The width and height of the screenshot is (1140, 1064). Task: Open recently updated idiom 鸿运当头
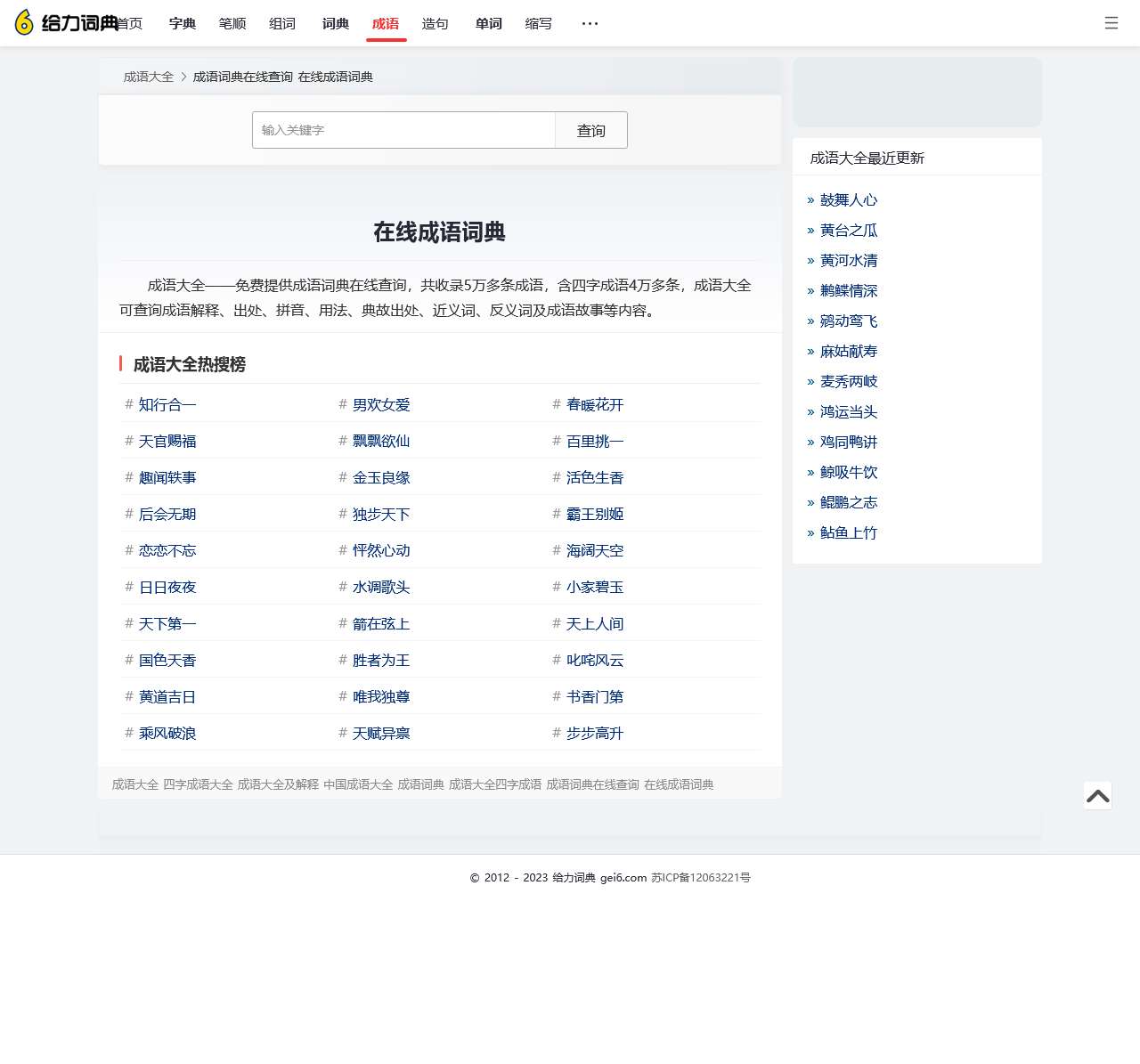849,411
